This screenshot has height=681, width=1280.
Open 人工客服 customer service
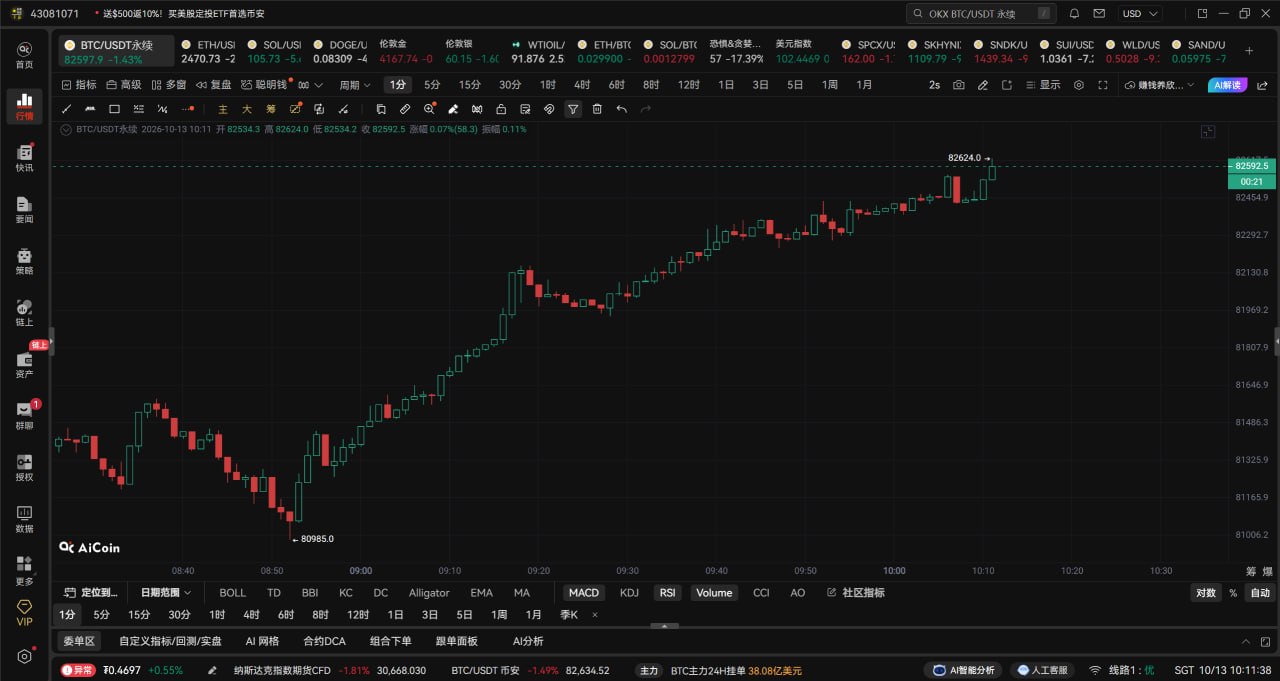point(1041,670)
